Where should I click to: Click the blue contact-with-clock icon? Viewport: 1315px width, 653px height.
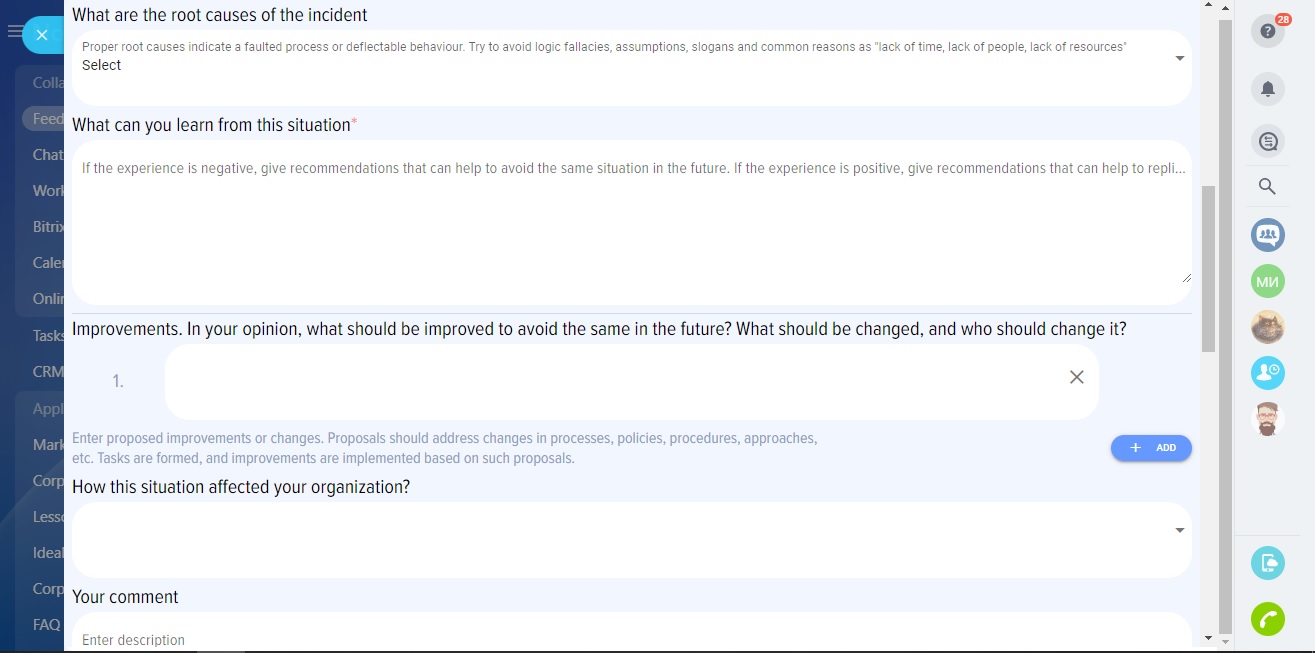point(1267,372)
